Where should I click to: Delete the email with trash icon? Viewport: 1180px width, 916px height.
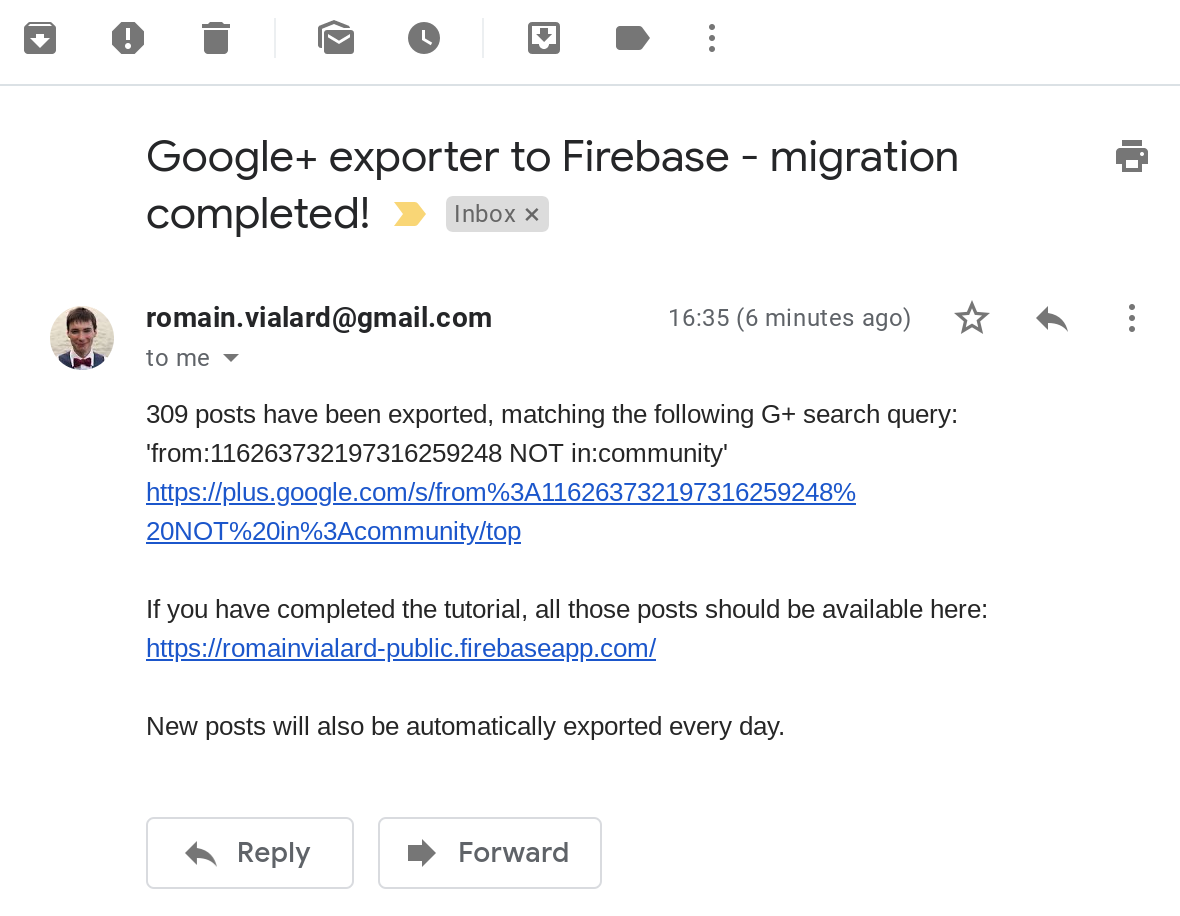(x=216, y=39)
